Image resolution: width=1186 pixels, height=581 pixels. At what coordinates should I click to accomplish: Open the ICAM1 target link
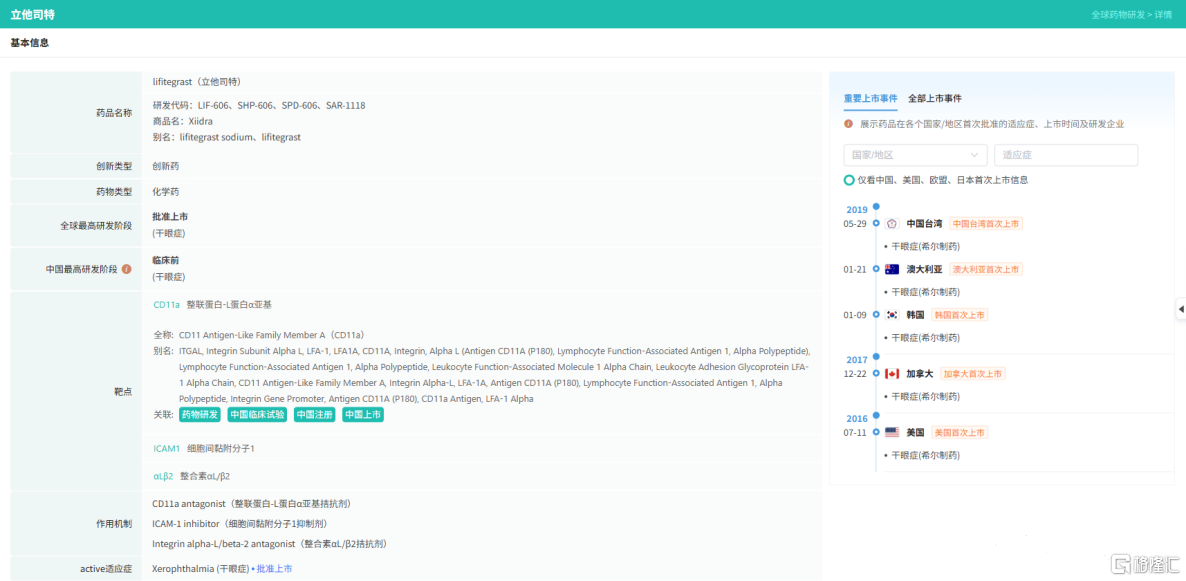(x=166, y=449)
